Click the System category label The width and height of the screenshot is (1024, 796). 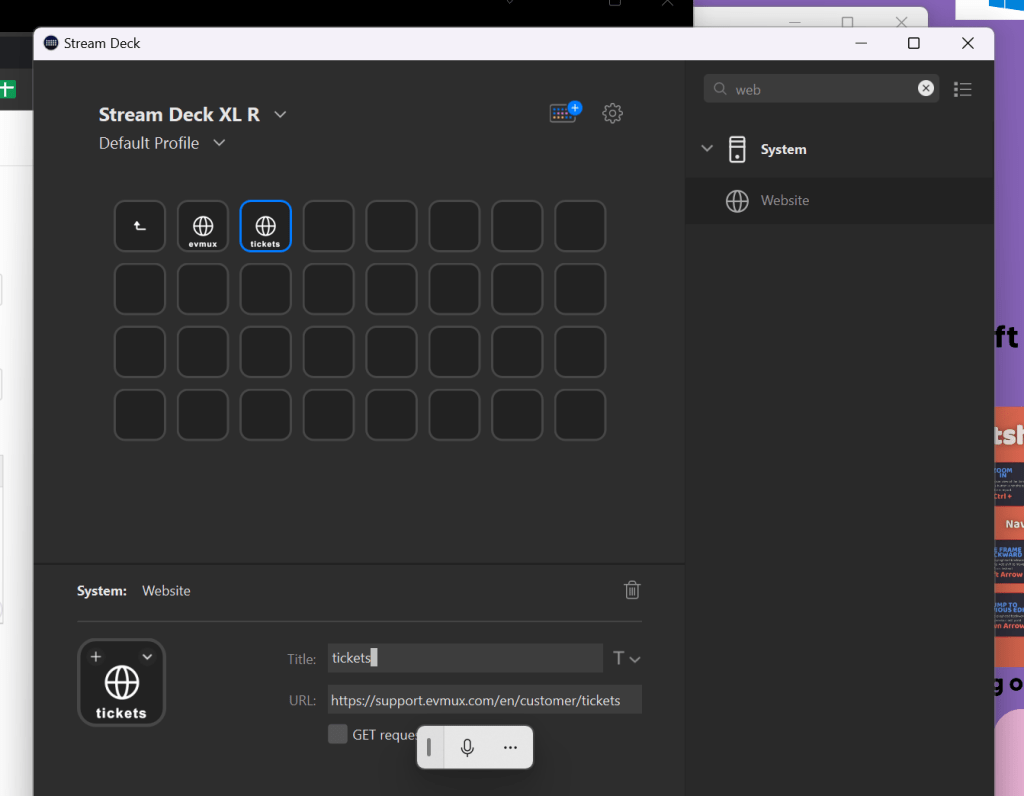pos(783,150)
